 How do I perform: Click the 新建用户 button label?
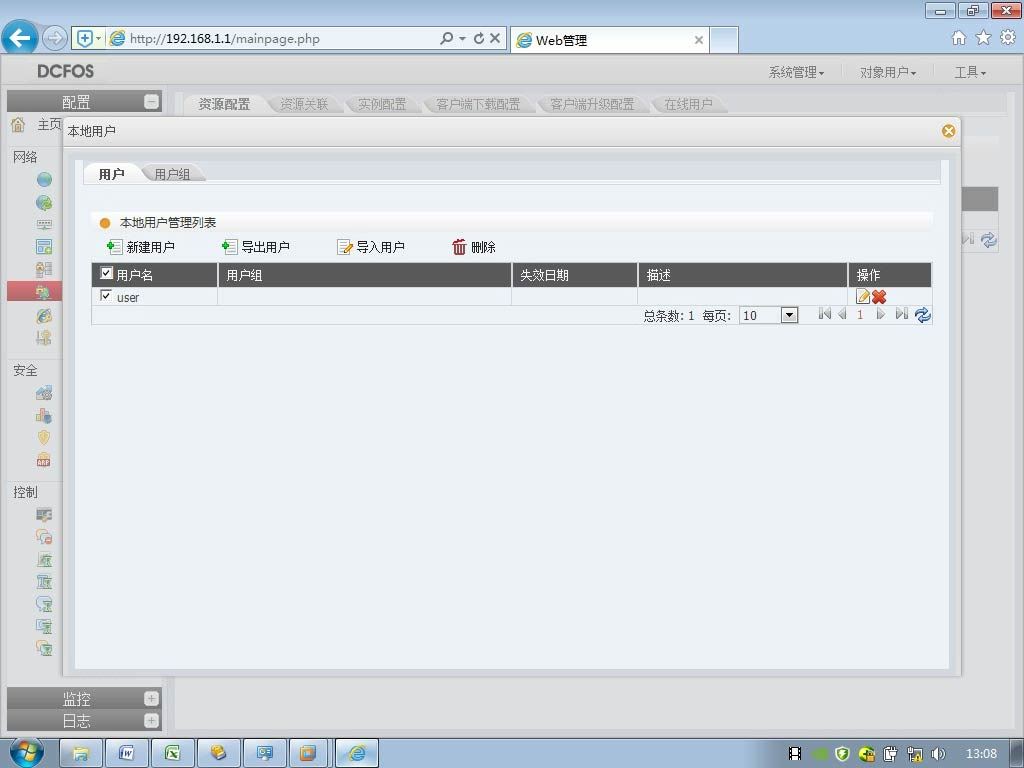click(x=150, y=248)
